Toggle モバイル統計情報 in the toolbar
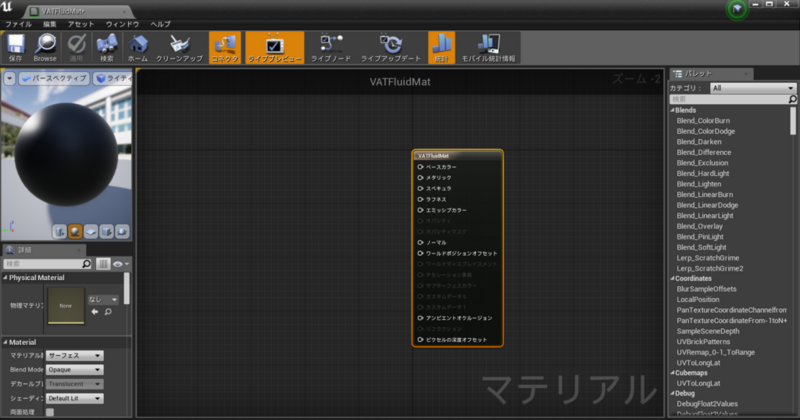Screen dimensions: 800x420 [488, 47]
